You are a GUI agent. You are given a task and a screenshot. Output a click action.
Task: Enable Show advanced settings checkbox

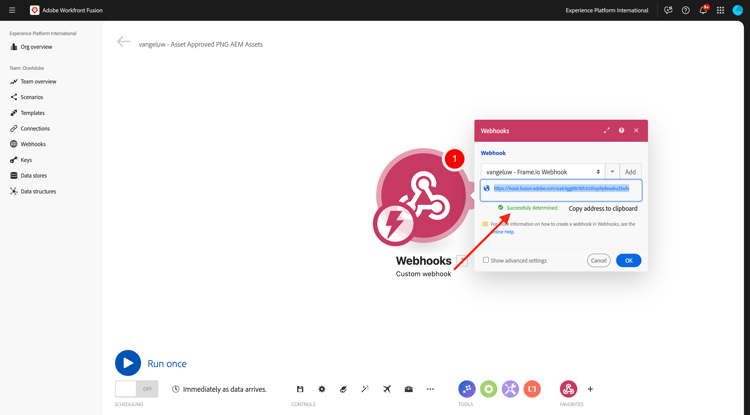point(486,260)
